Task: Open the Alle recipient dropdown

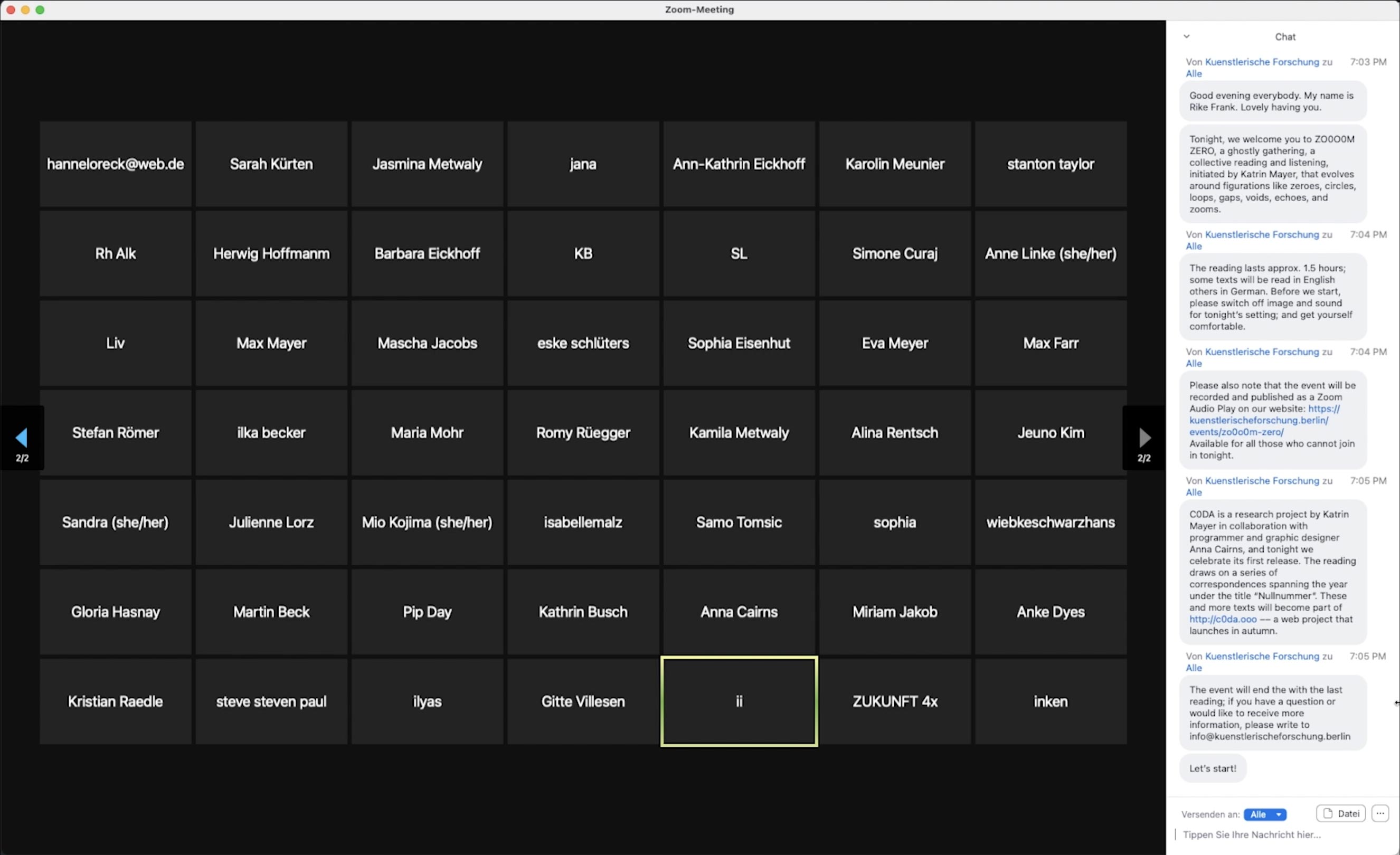Action: coord(1265,814)
